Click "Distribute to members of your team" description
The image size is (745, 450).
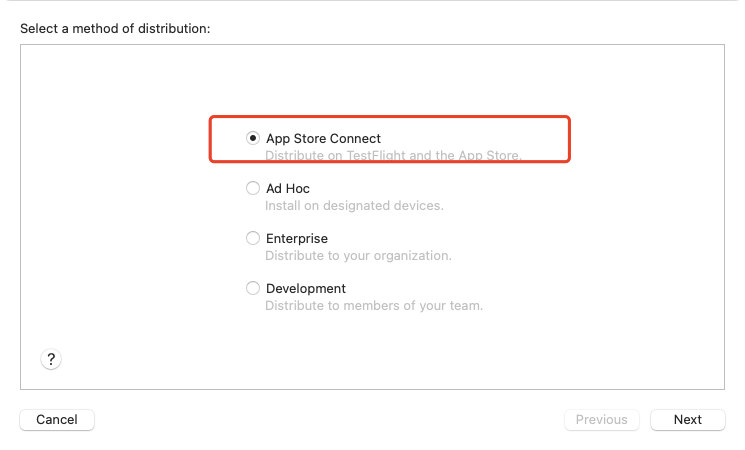click(x=374, y=305)
